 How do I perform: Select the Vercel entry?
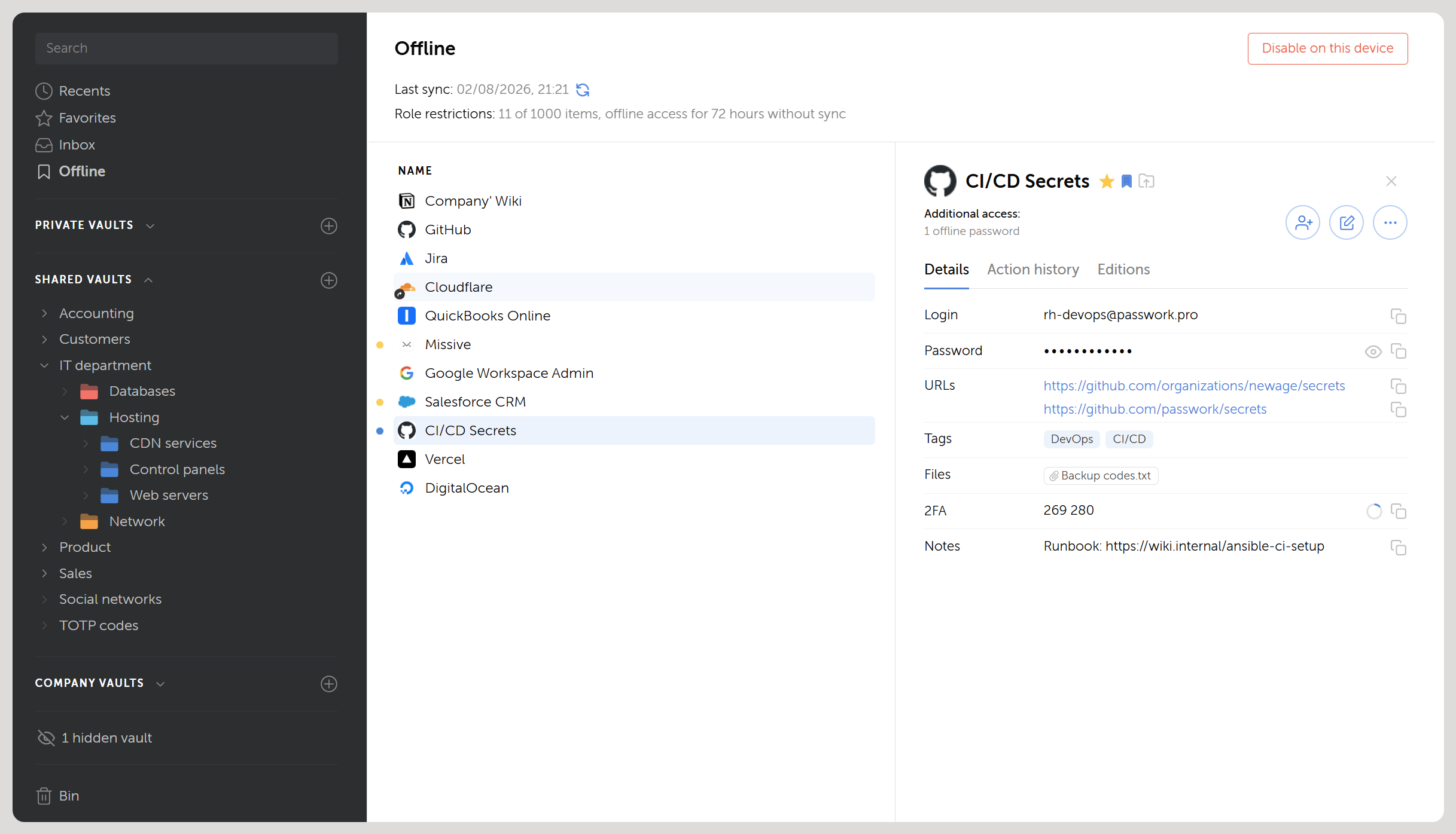(634, 459)
